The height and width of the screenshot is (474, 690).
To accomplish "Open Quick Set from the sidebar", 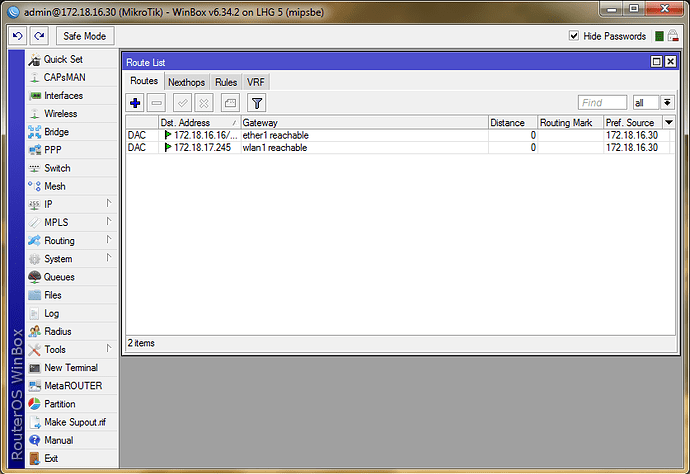I will point(62,60).
